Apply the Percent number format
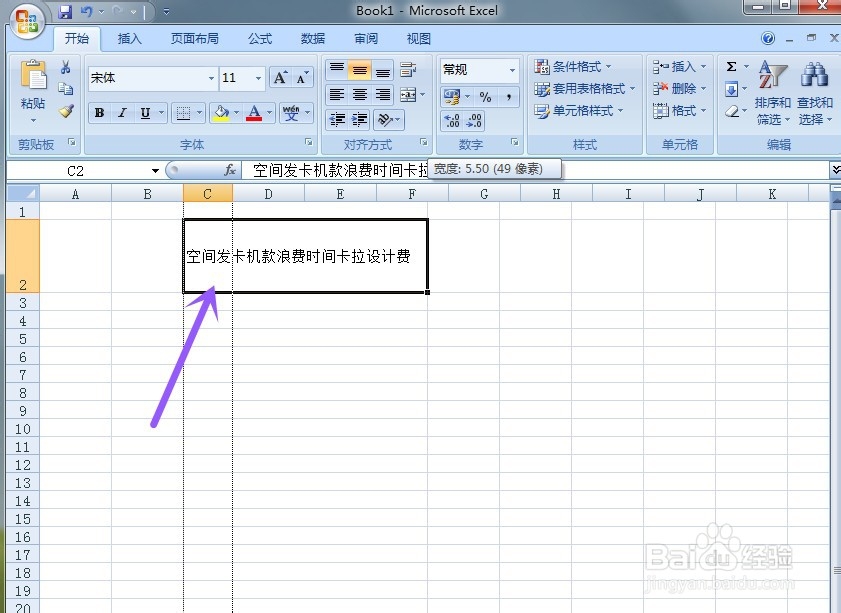Viewport: 841px width, 613px height. click(x=487, y=98)
